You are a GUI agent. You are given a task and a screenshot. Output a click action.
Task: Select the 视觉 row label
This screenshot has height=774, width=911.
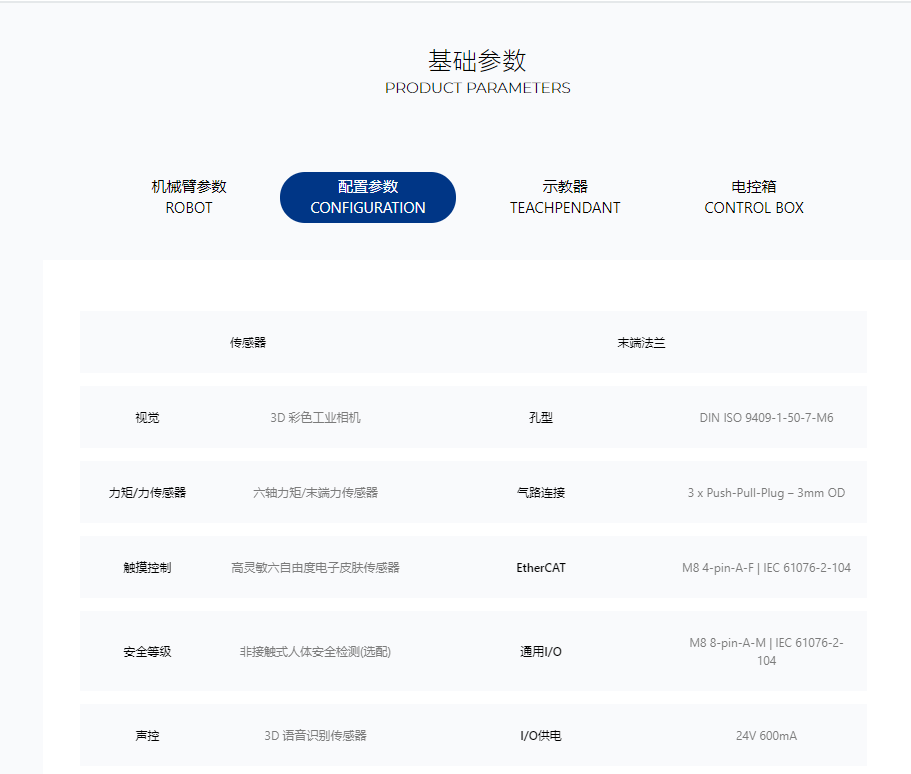(x=147, y=418)
